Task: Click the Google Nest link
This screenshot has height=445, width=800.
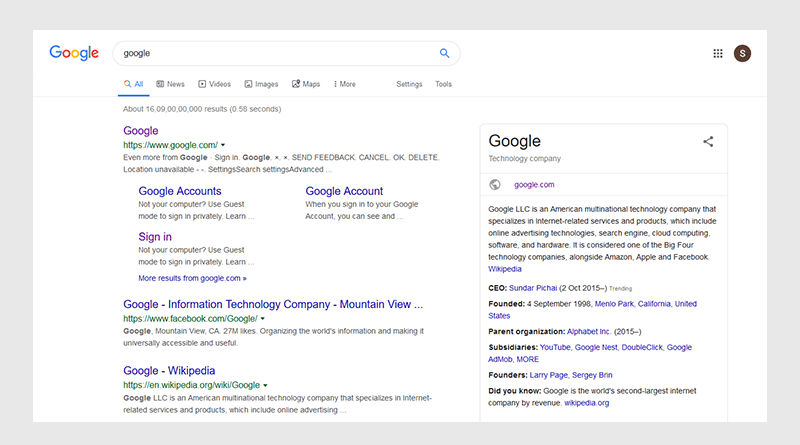Action: [x=596, y=347]
